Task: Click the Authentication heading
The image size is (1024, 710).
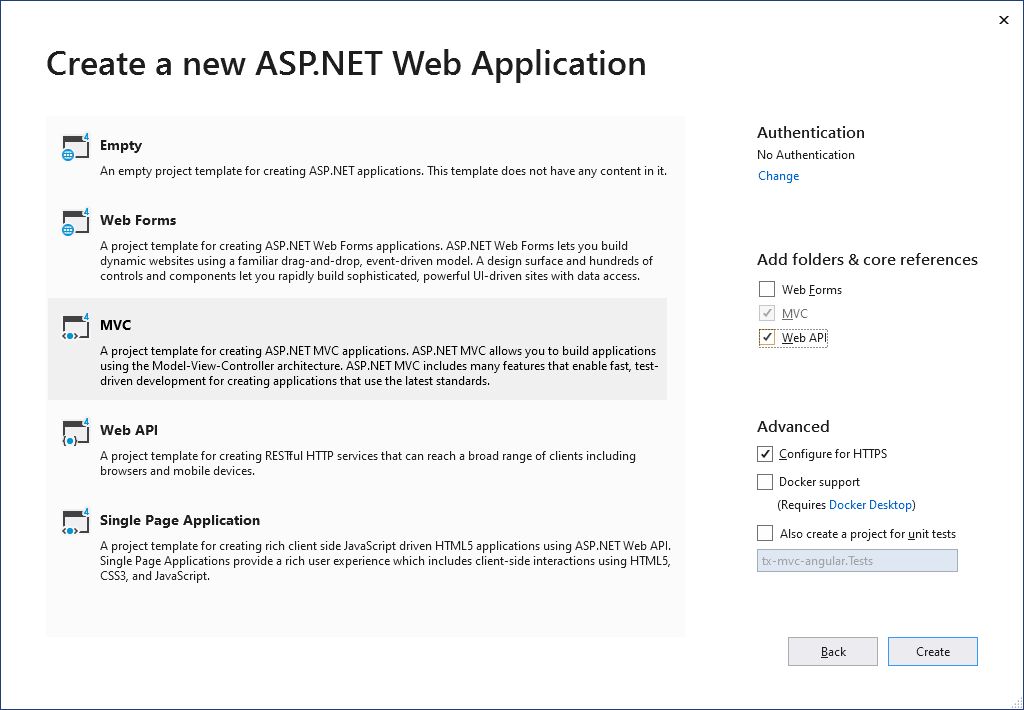Action: [810, 133]
